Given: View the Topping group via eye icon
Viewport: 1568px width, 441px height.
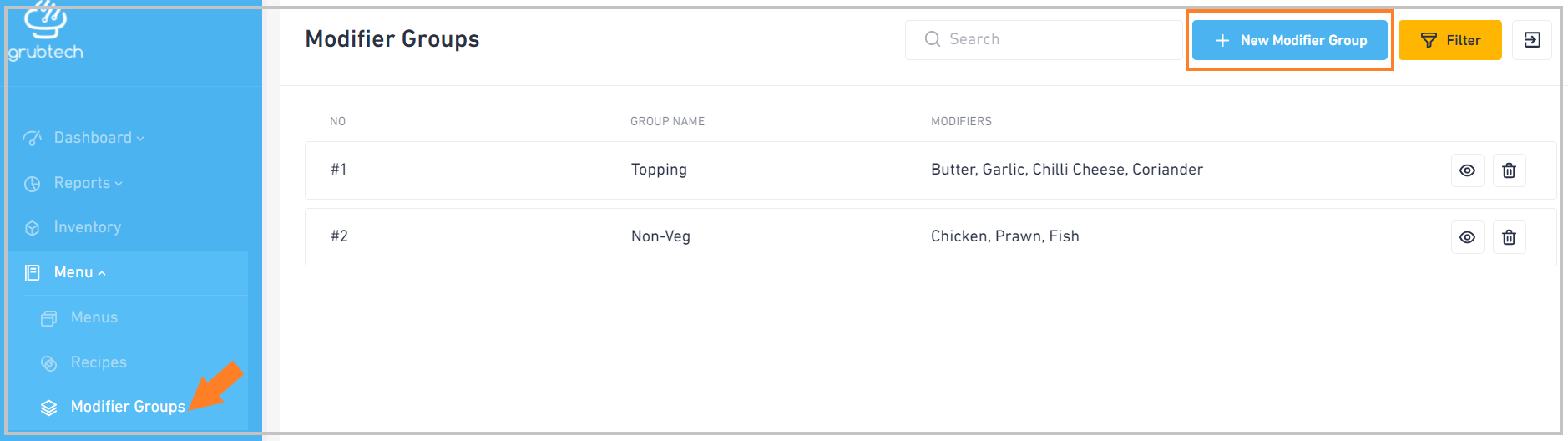Looking at the screenshot, I should (x=1467, y=170).
